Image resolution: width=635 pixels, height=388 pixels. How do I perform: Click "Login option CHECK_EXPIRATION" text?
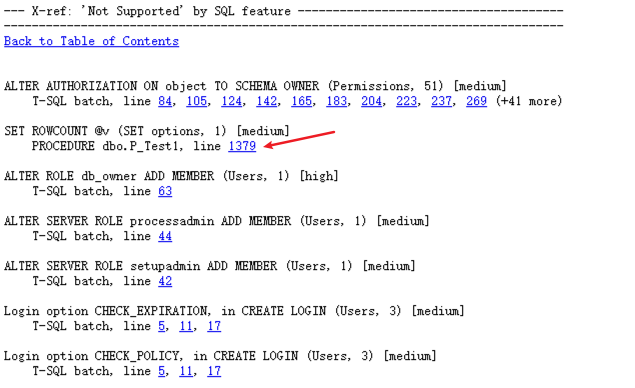pos(107,311)
